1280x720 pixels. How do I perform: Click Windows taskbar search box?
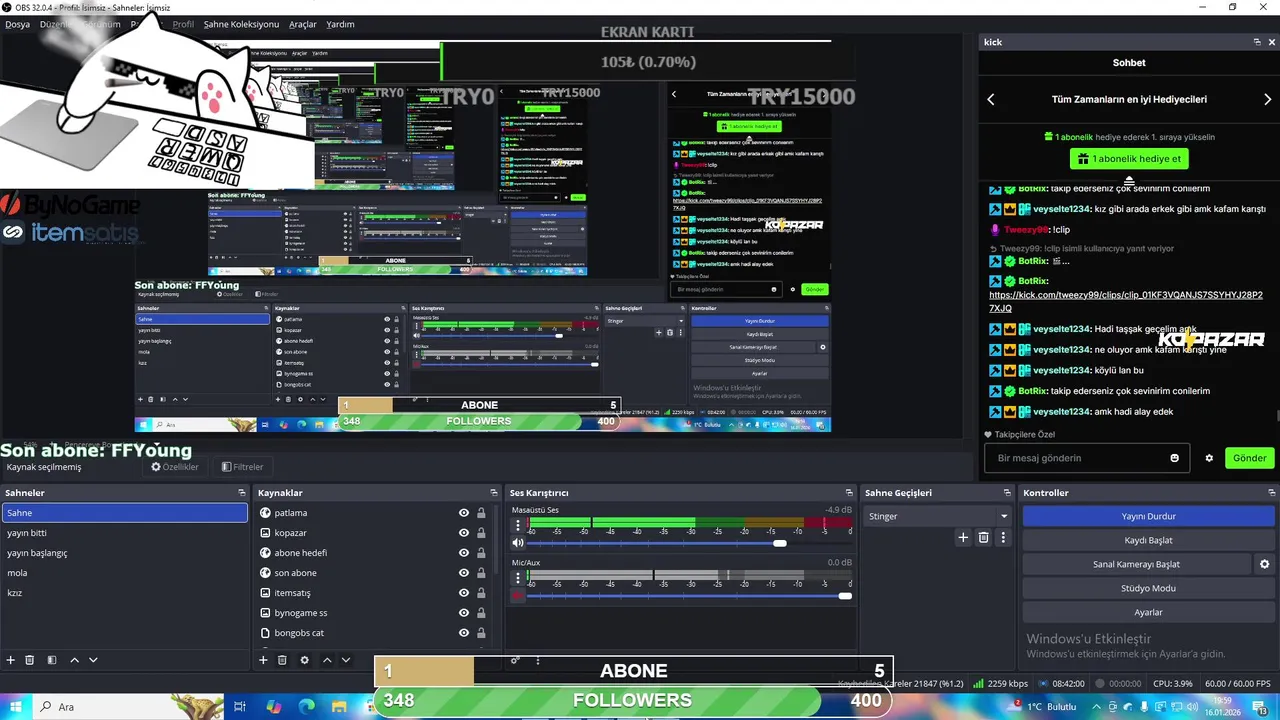click(x=128, y=706)
